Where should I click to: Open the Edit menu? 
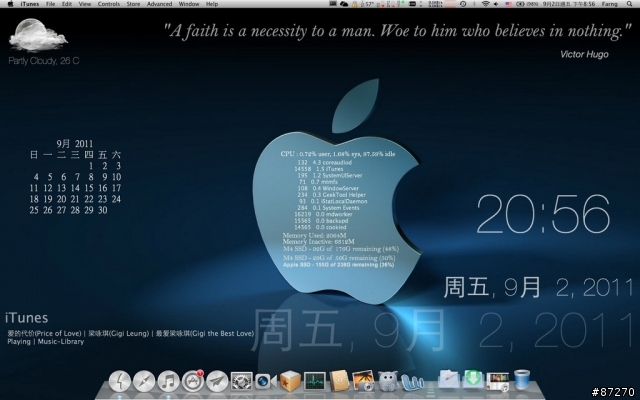click(67, 4)
